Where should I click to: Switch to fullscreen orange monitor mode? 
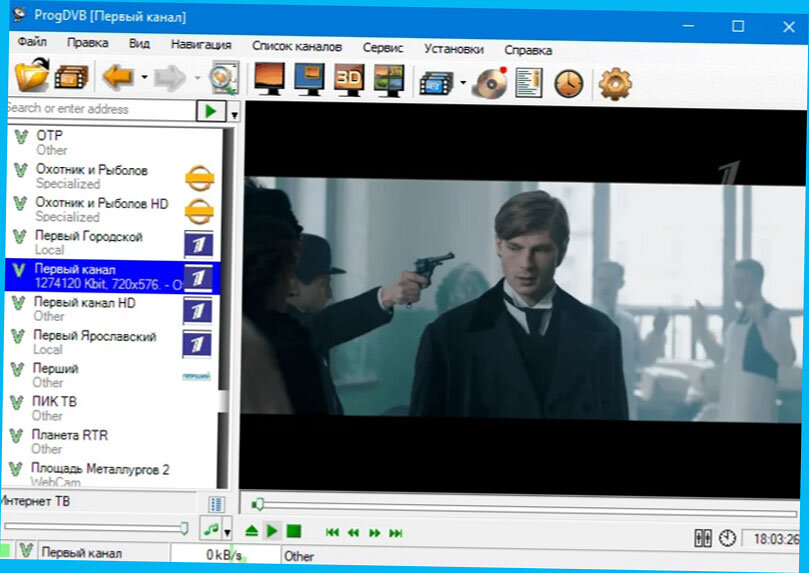click(x=269, y=79)
